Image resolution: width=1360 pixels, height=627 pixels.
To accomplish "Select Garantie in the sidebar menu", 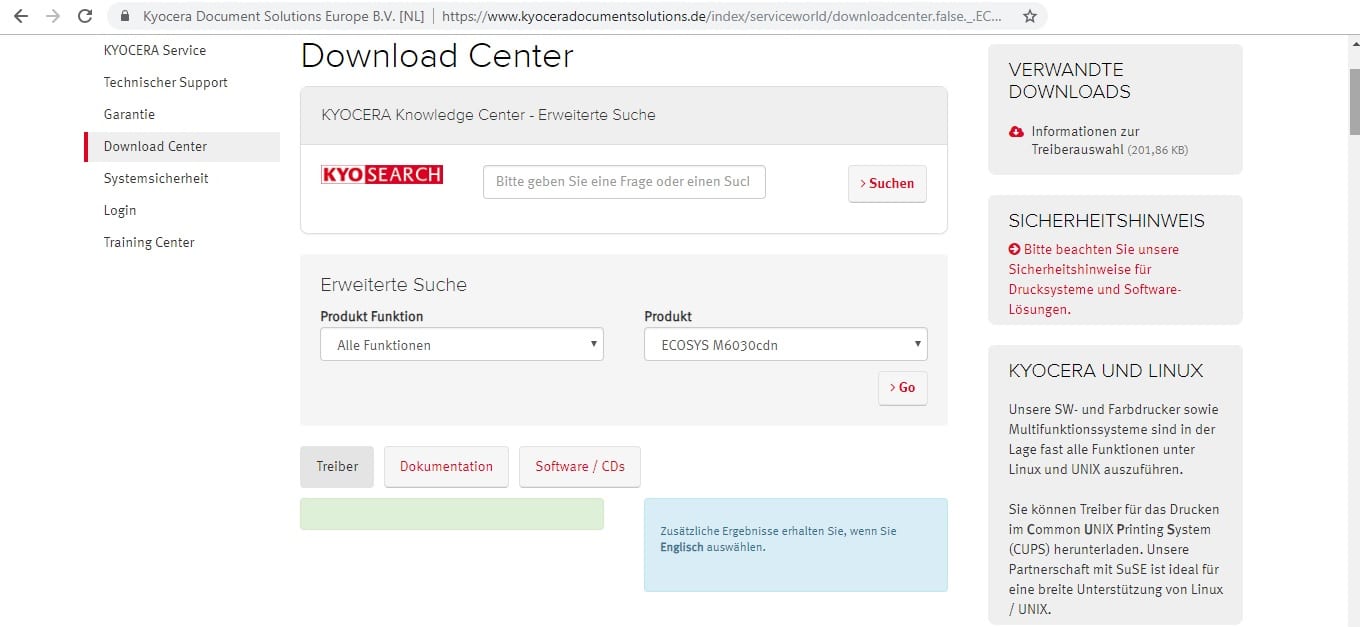I will click(x=130, y=114).
